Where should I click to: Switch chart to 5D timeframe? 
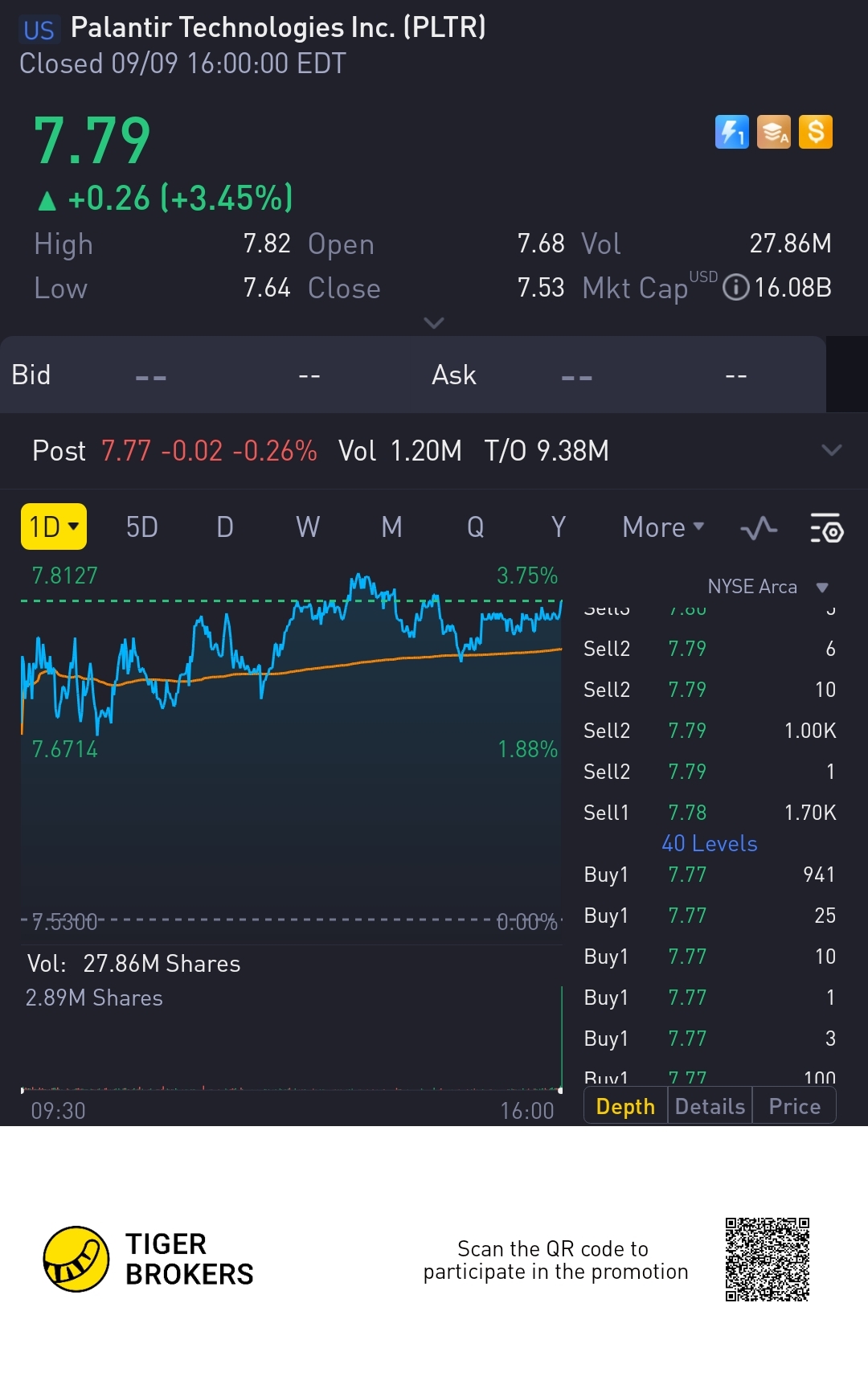(142, 527)
